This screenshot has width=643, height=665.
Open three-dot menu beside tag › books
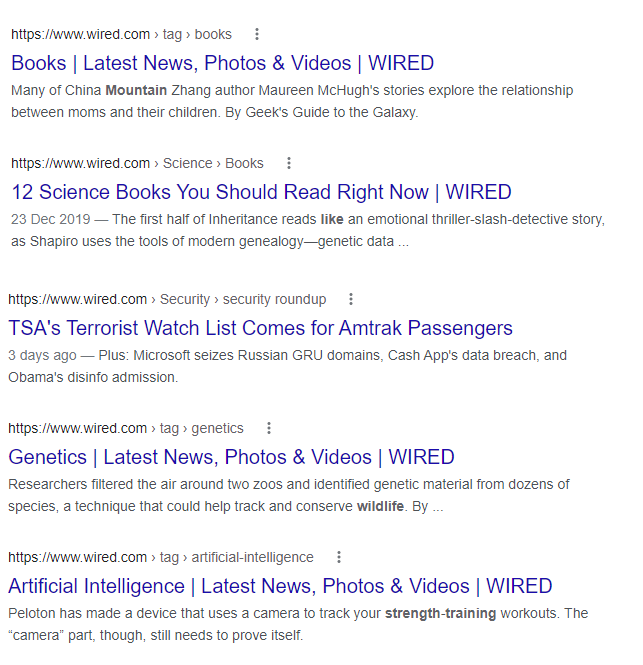point(257,34)
